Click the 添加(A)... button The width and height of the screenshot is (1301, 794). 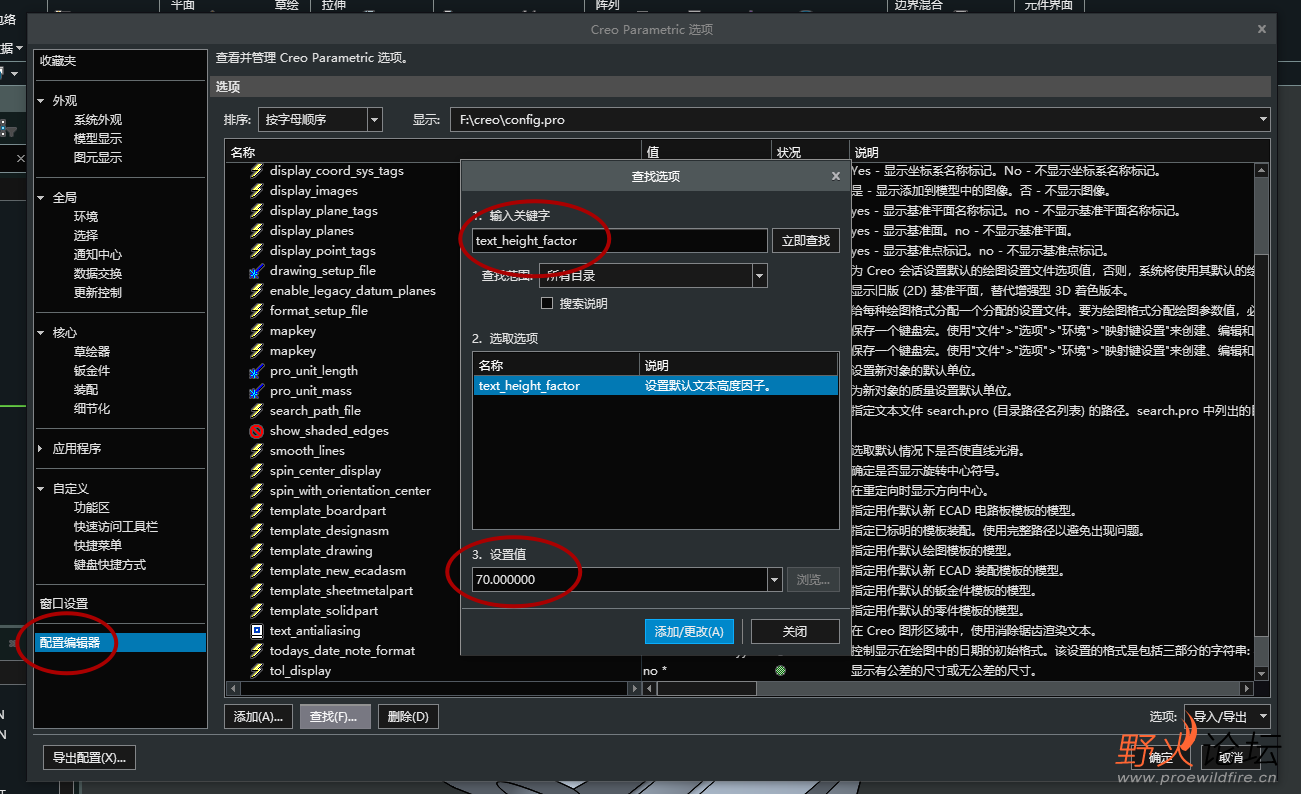pyautogui.click(x=259, y=716)
